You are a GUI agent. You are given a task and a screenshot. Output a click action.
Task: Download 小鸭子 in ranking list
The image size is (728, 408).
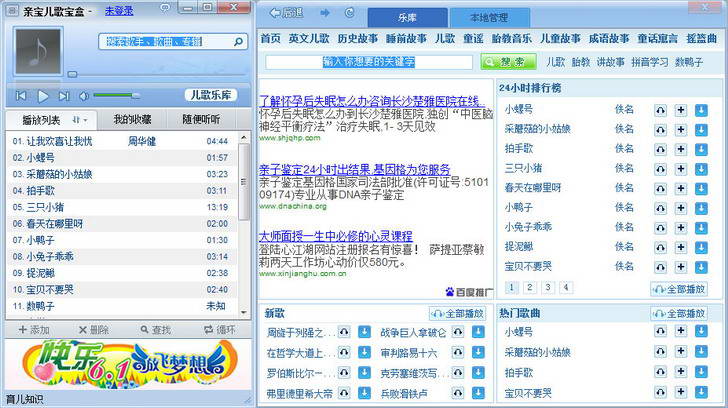(x=701, y=208)
